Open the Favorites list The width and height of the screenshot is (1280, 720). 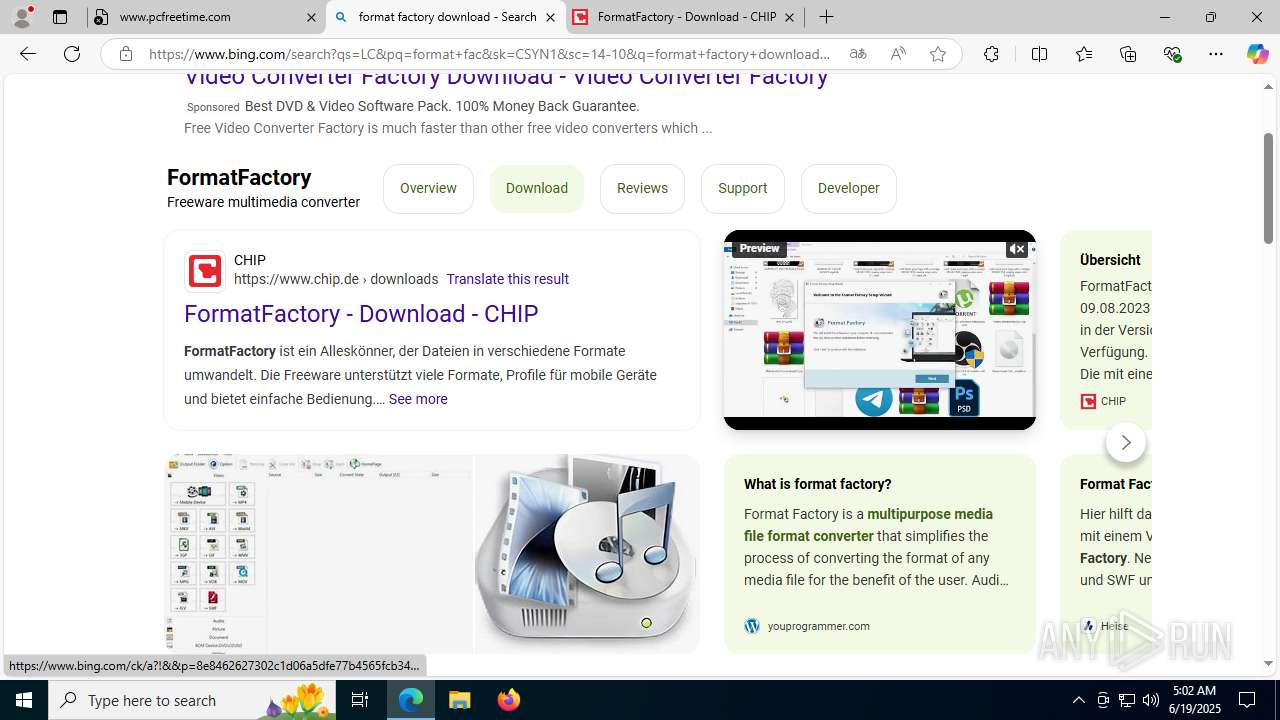[x=1084, y=54]
